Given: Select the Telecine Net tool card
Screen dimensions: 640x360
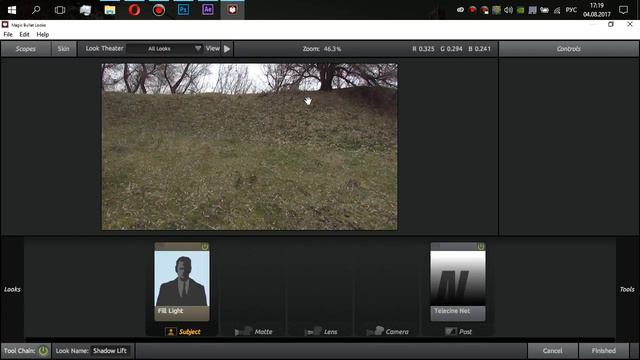Looking at the screenshot, I should pos(458,282).
